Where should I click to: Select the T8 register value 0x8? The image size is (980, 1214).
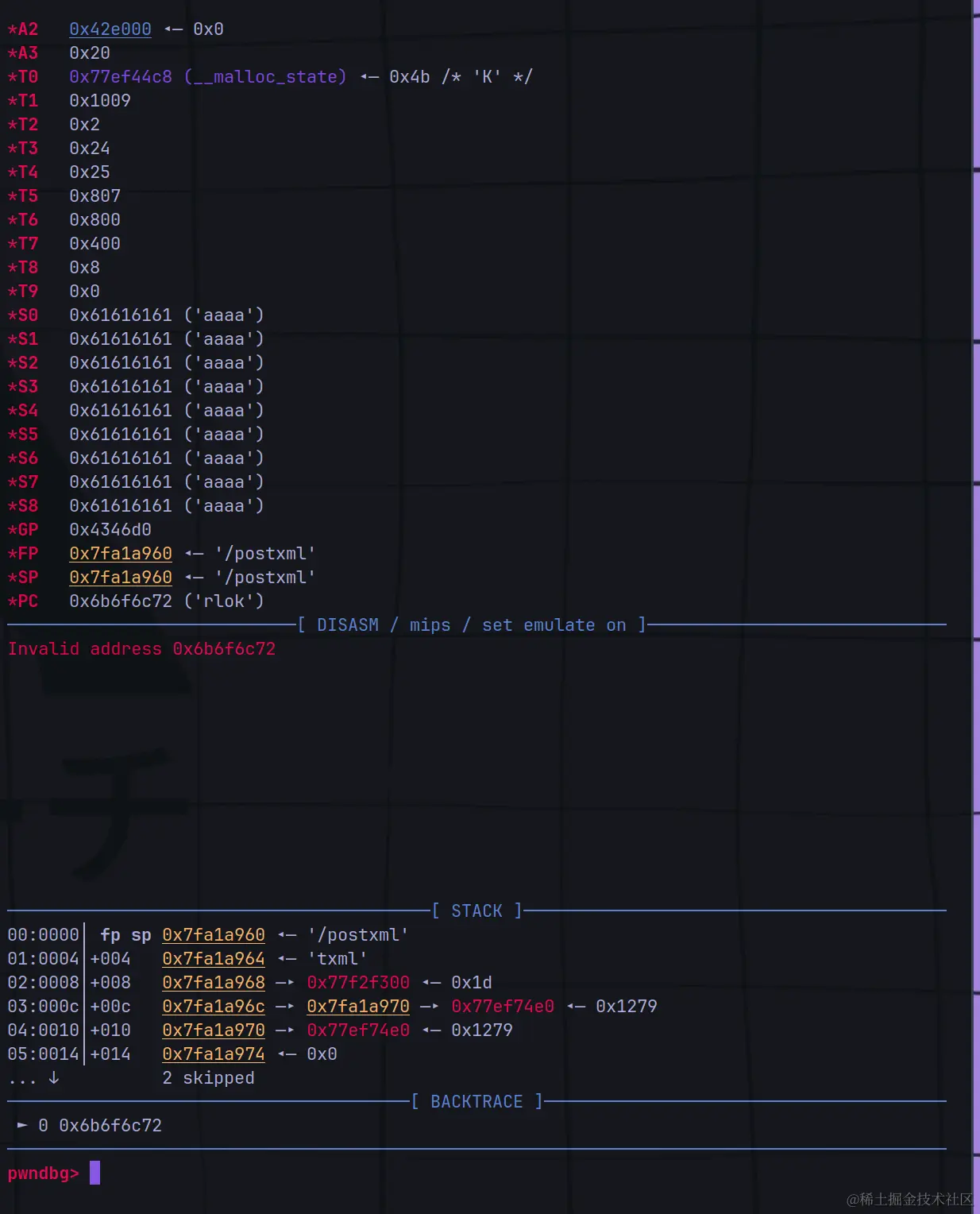84,268
